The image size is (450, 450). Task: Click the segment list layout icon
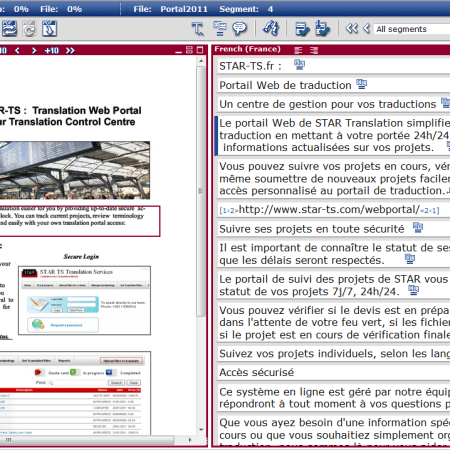[x=220, y=28]
